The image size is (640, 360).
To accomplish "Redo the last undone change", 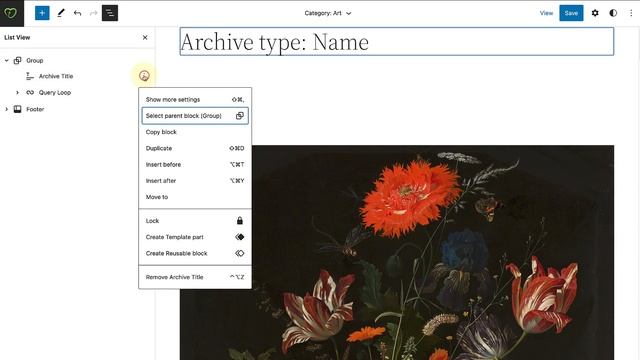I will point(93,13).
